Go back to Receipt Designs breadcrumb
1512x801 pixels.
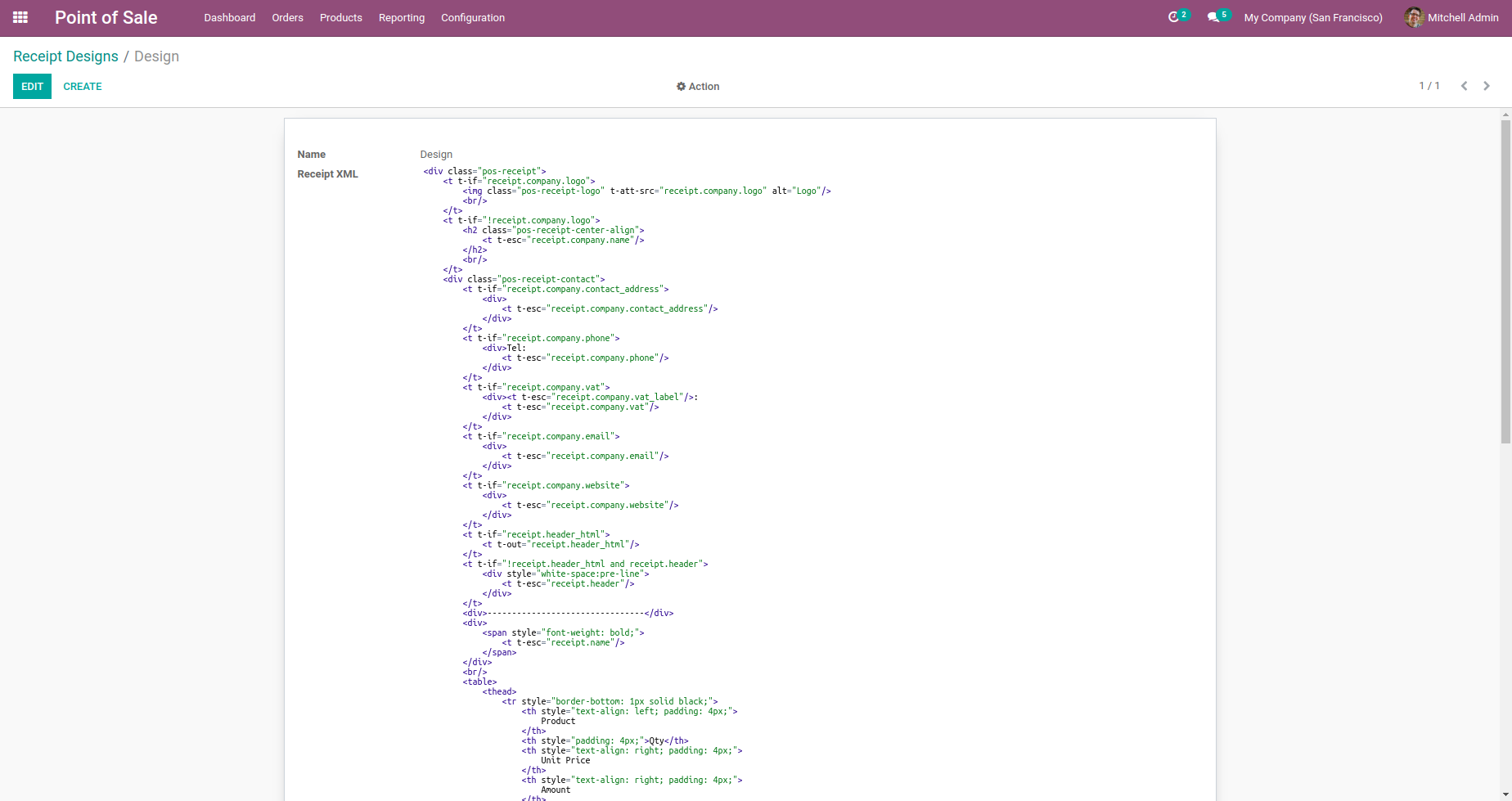(x=65, y=56)
